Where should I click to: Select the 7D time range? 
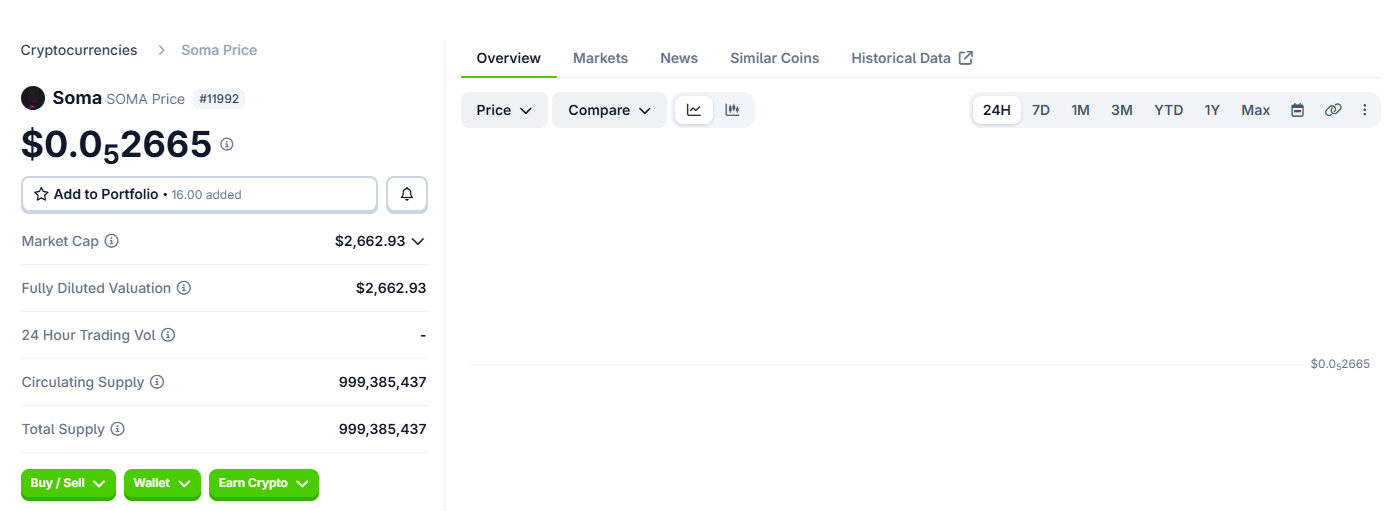[1040, 110]
